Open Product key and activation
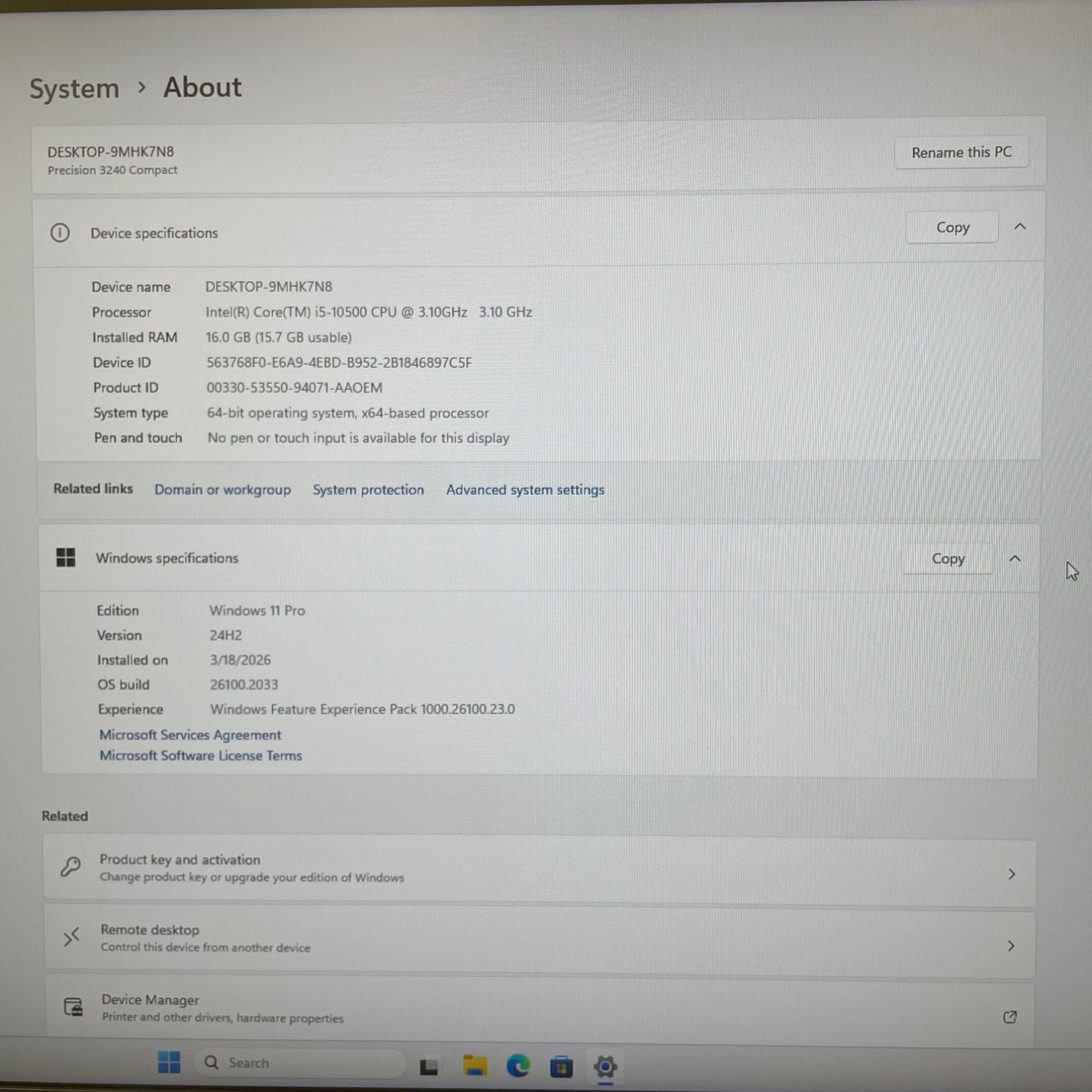 tap(539, 869)
